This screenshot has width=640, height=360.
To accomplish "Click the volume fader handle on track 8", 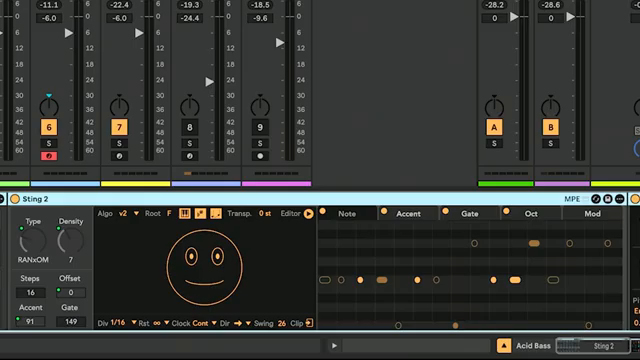I will (x=209, y=82).
